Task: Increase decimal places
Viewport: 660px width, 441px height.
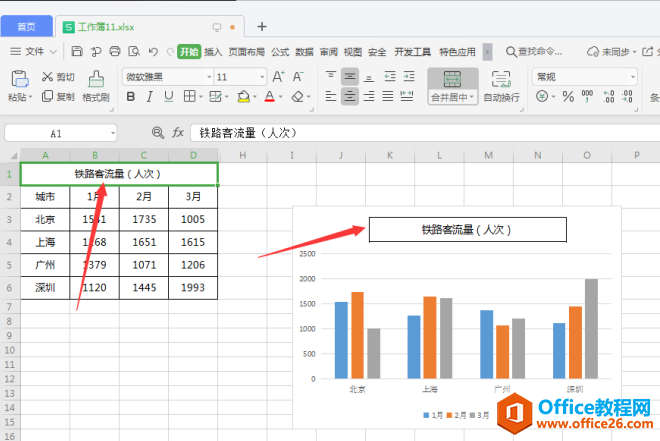Action: [609, 97]
